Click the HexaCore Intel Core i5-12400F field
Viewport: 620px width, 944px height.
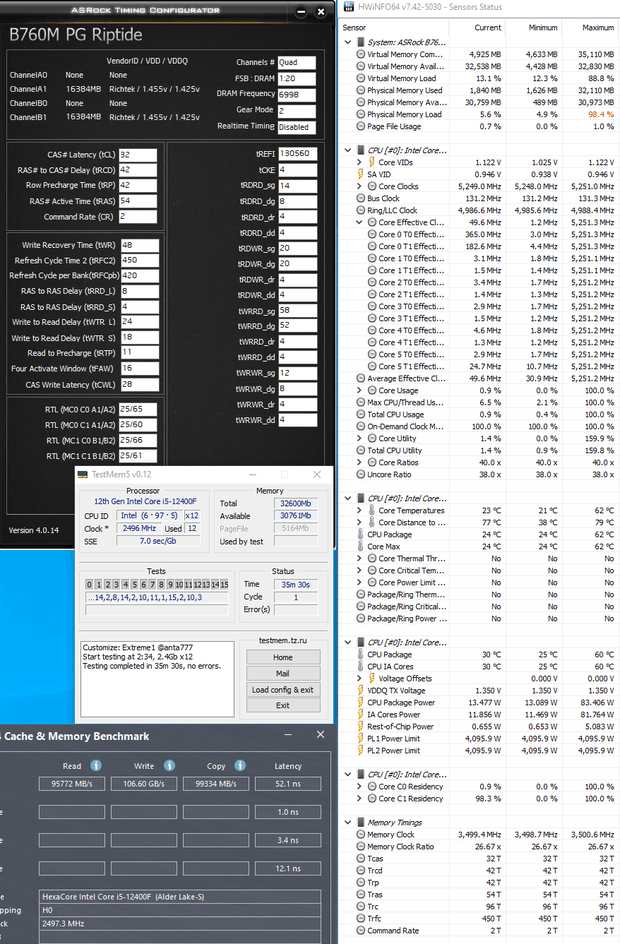(x=180, y=896)
